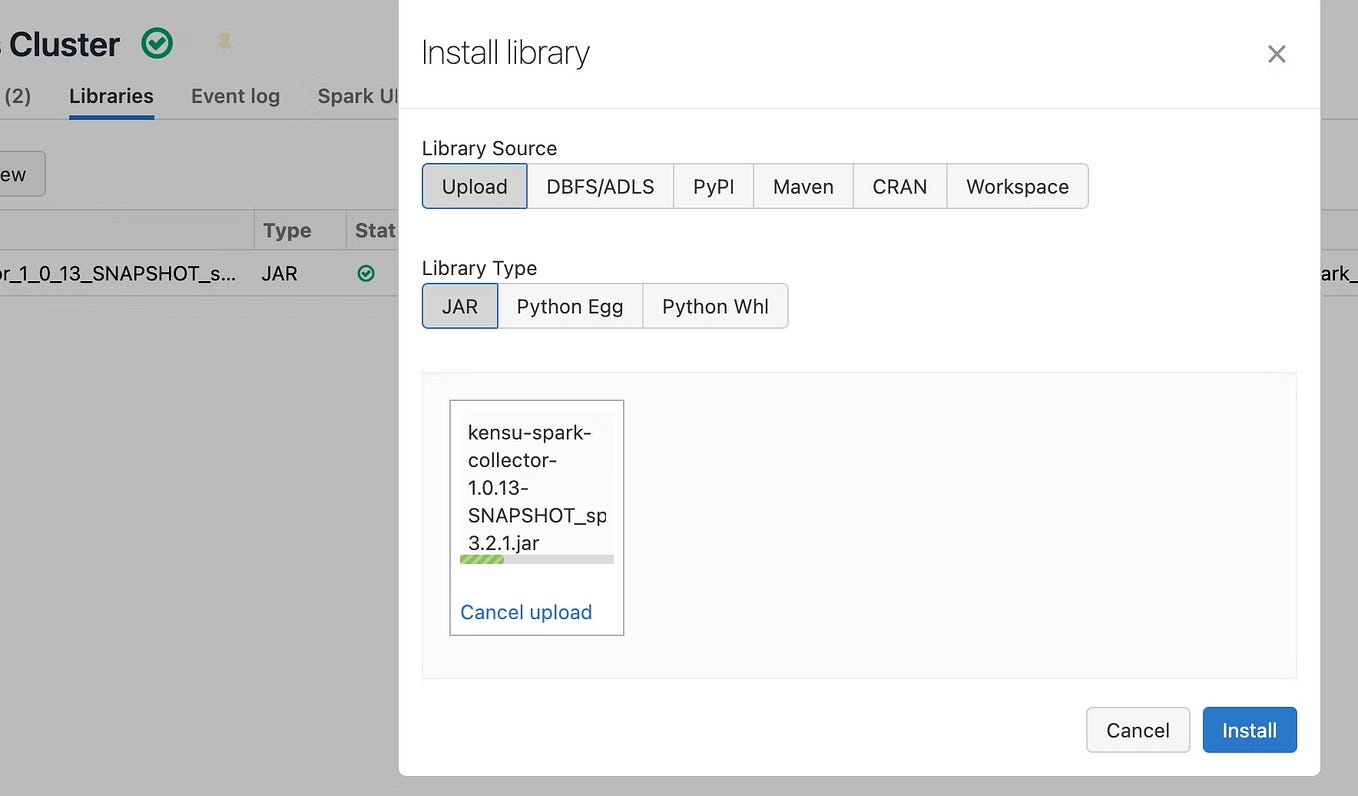Screen dimensions: 1358x796
Task: Click the green cluster running status icon
Action: pos(157,43)
